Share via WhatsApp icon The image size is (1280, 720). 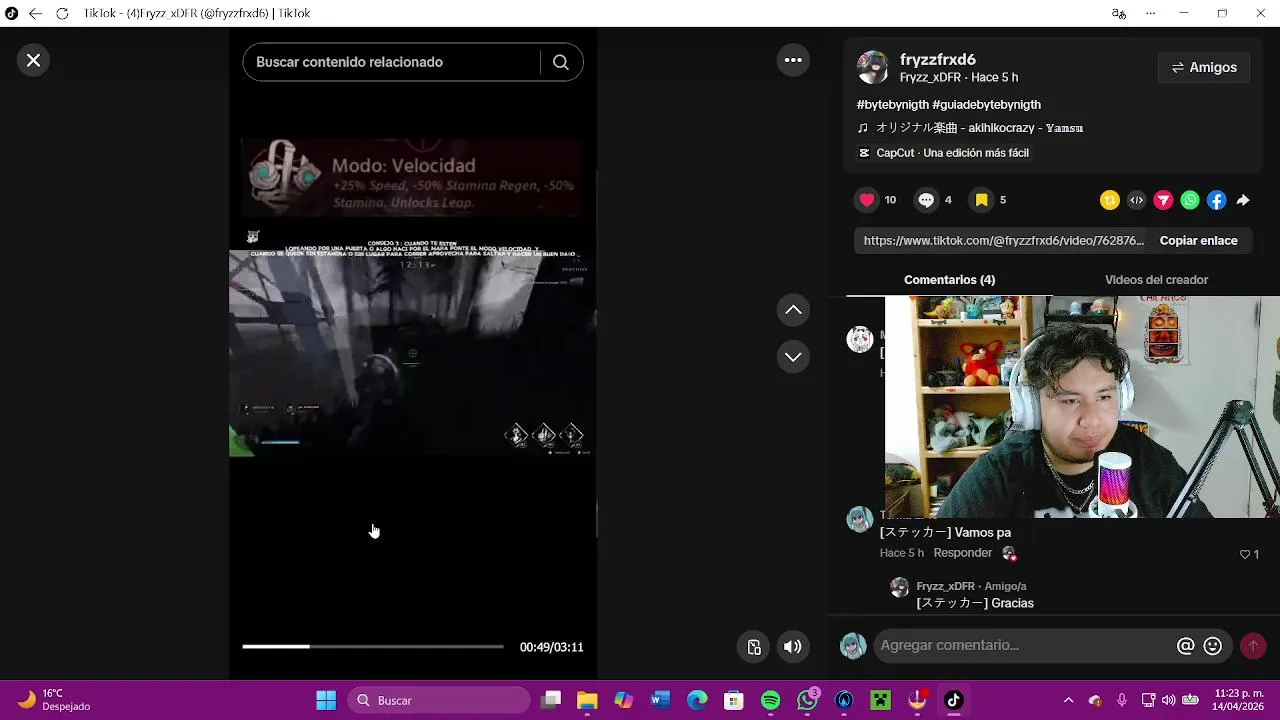(1190, 200)
